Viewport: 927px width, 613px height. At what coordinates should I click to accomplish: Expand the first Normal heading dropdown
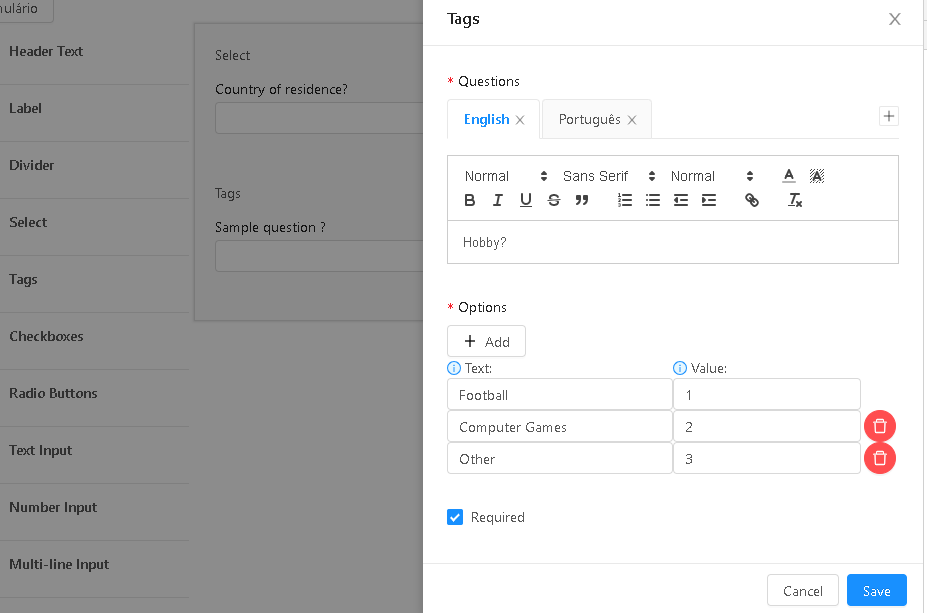(x=506, y=176)
